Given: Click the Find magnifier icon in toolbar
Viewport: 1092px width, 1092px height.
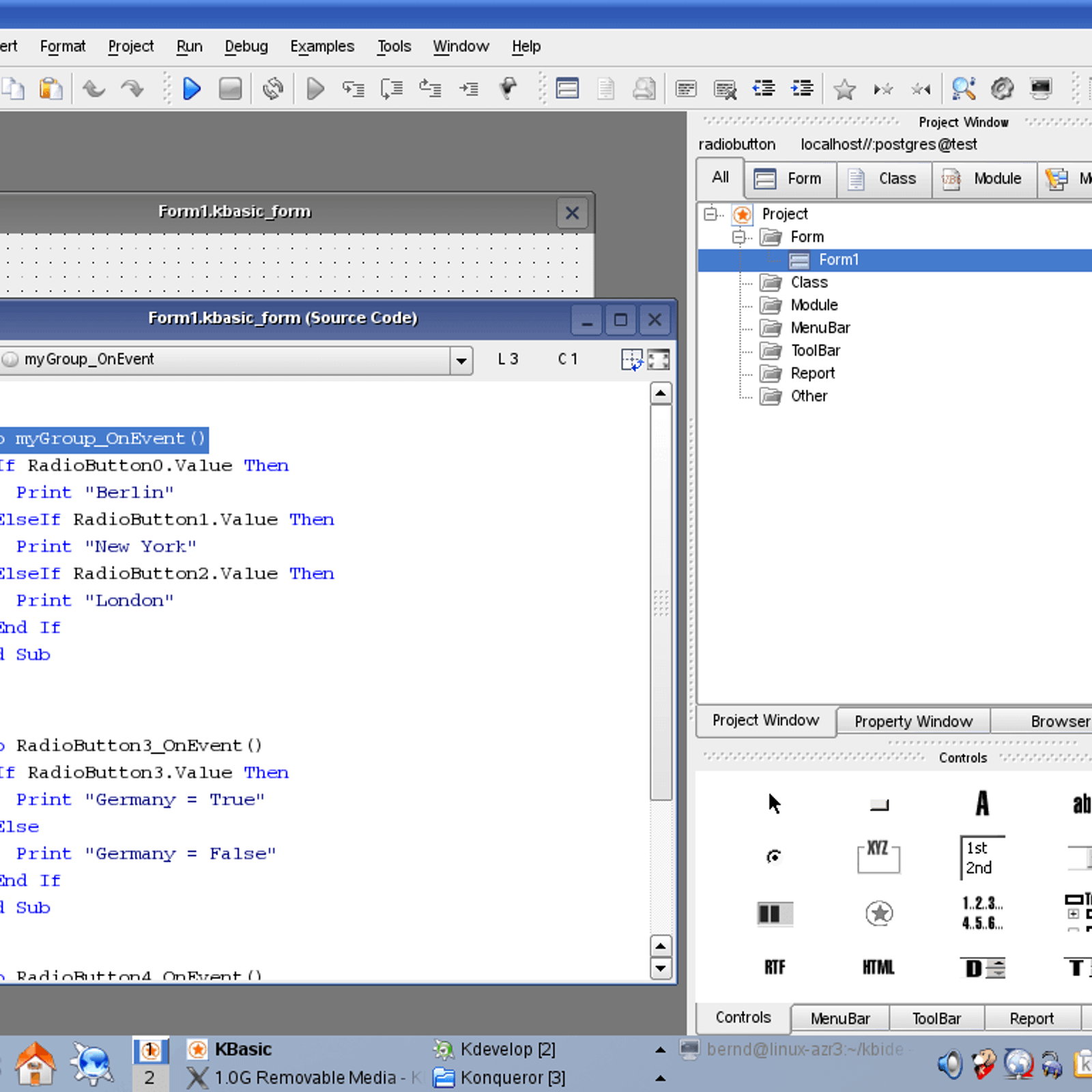Looking at the screenshot, I should [x=963, y=89].
